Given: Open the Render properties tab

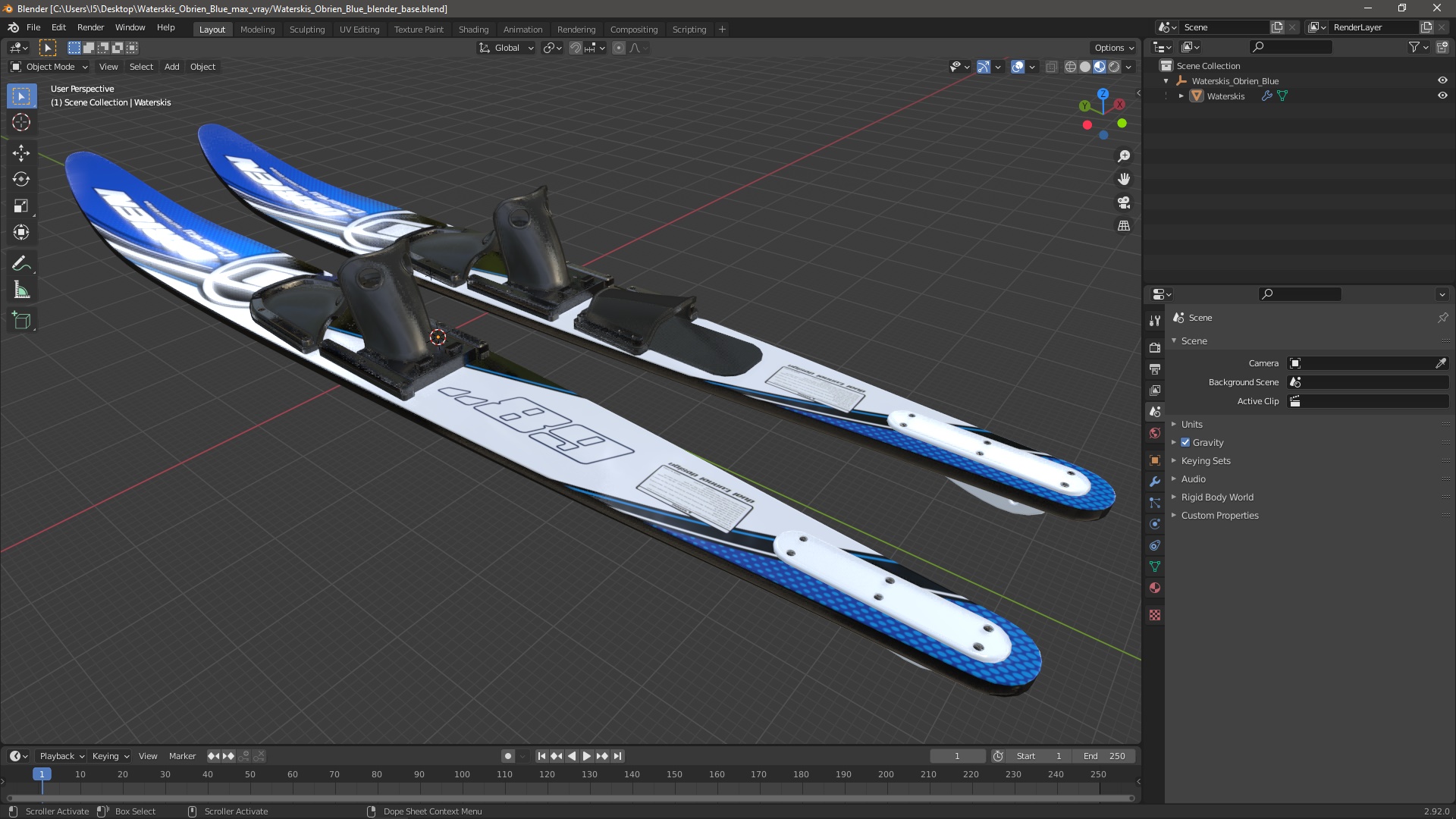Looking at the screenshot, I should [1155, 347].
